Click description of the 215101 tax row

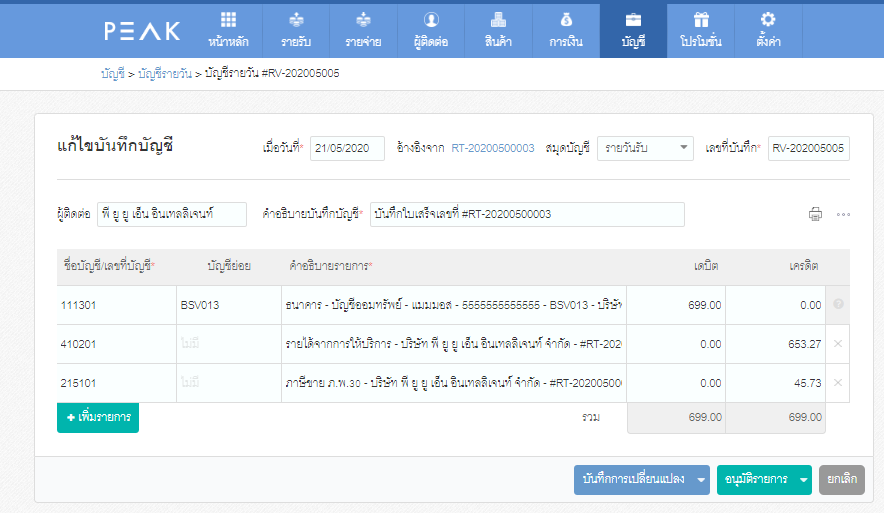[x=454, y=383]
